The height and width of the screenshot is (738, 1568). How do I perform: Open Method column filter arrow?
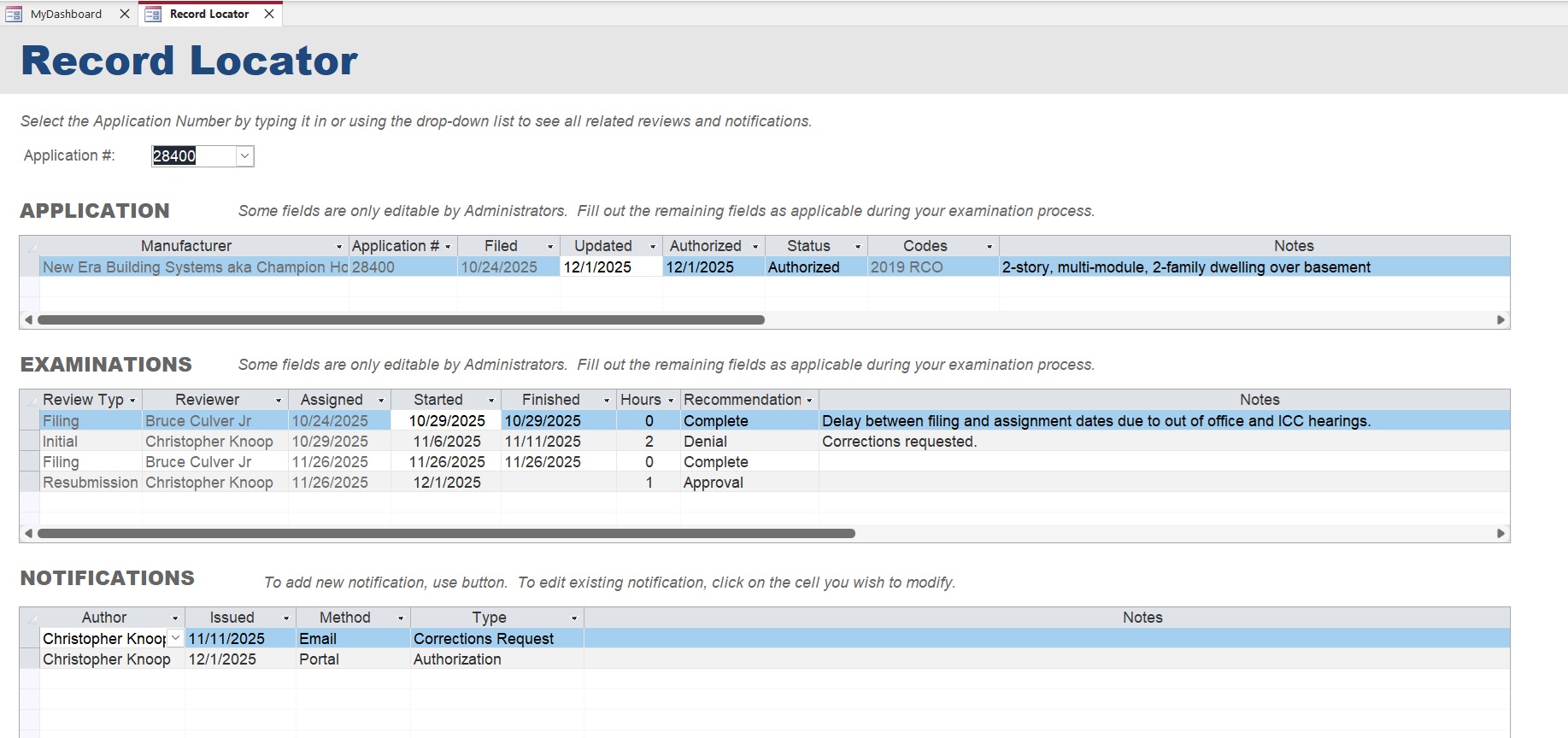pos(401,618)
